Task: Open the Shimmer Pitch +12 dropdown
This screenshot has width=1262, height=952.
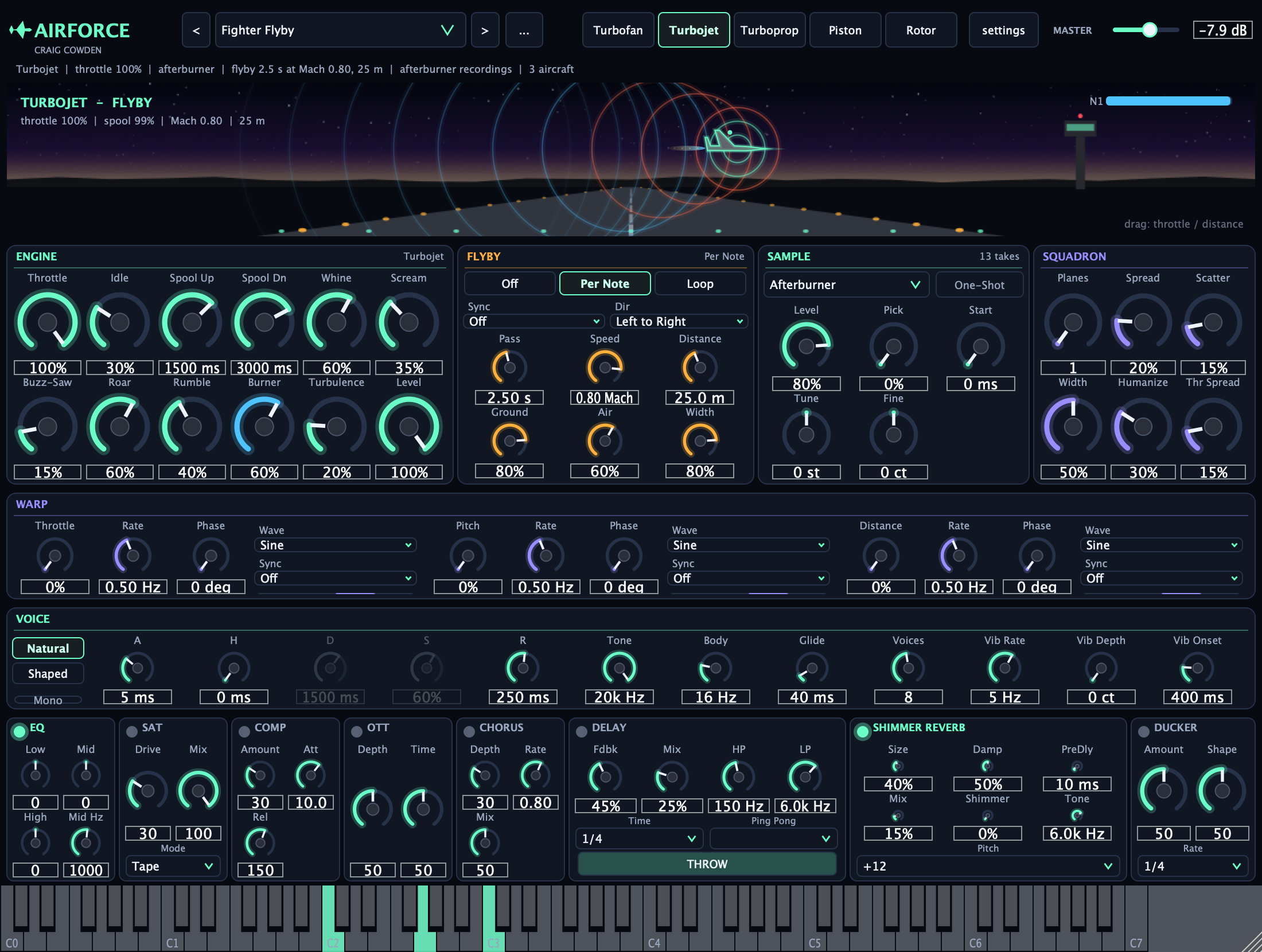Action: pos(988,867)
